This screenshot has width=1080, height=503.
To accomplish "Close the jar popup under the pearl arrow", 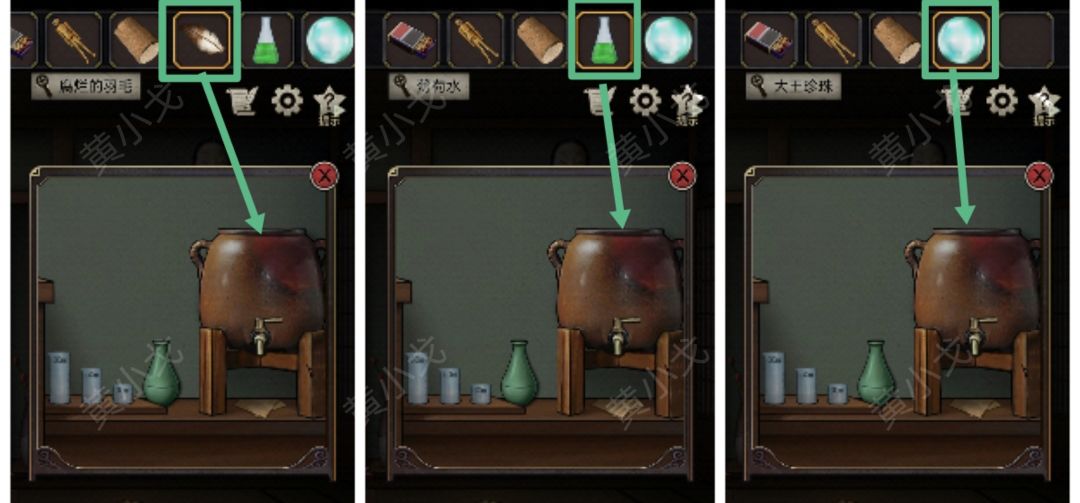I will (x=1039, y=176).
